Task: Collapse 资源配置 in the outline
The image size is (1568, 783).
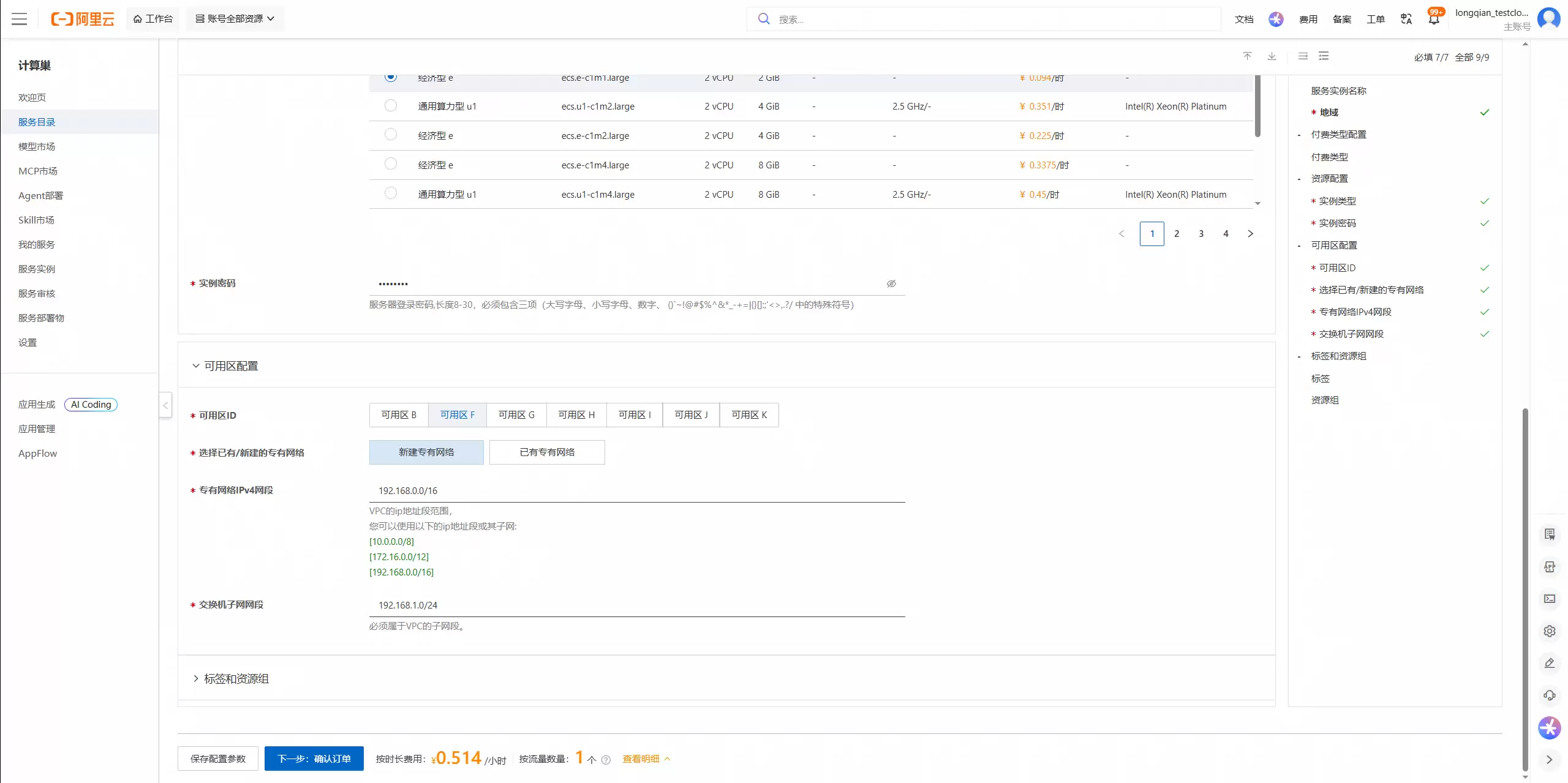Action: click(1299, 179)
